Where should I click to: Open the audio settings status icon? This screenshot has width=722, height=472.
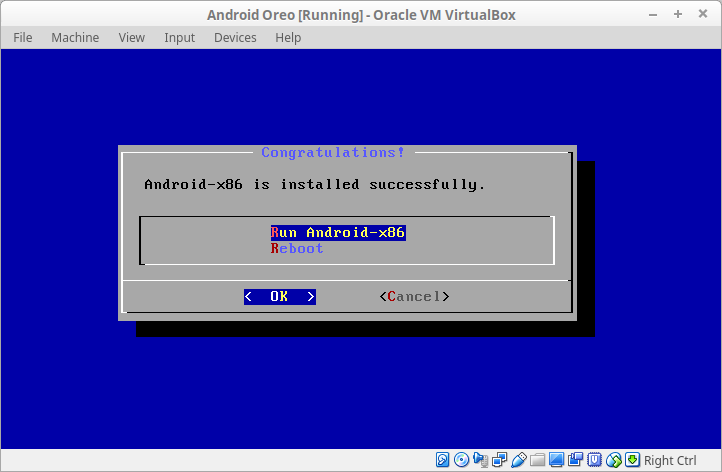coord(480,460)
